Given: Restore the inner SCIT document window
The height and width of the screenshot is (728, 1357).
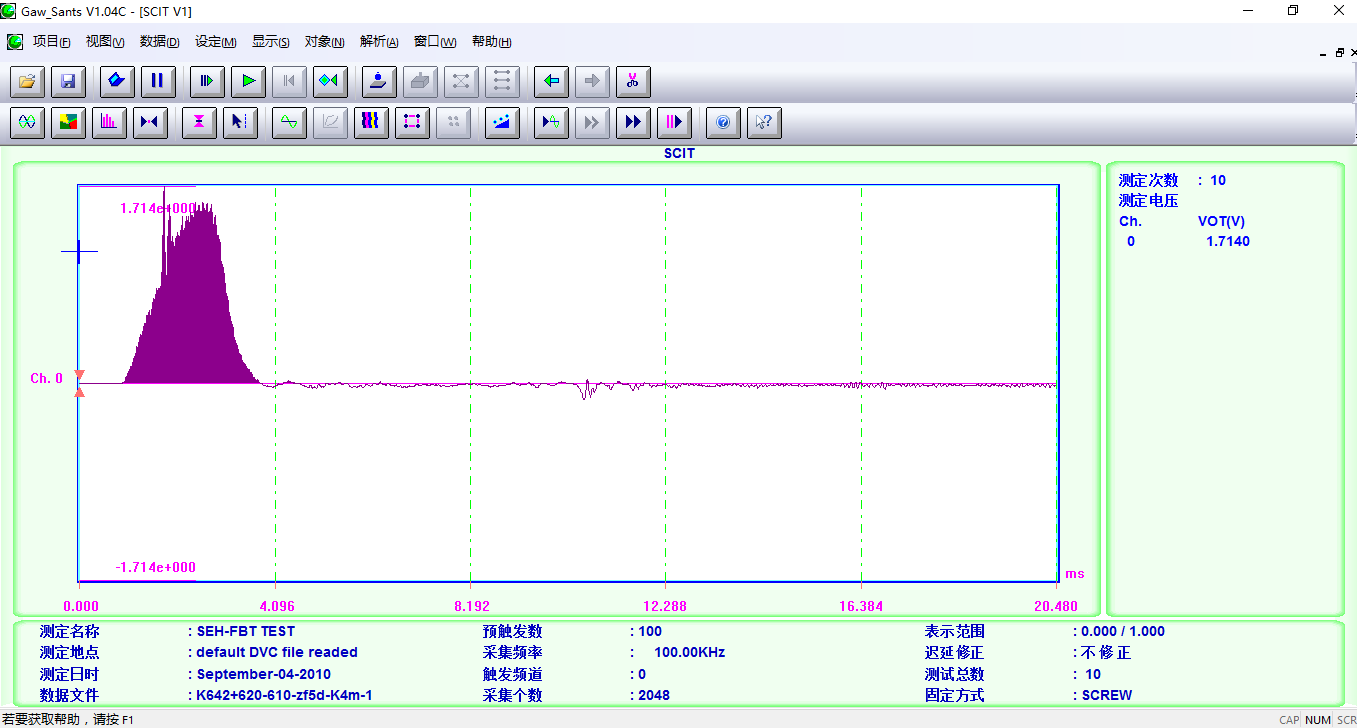Looking at the screenshot, I should [x=1340, y=53].
